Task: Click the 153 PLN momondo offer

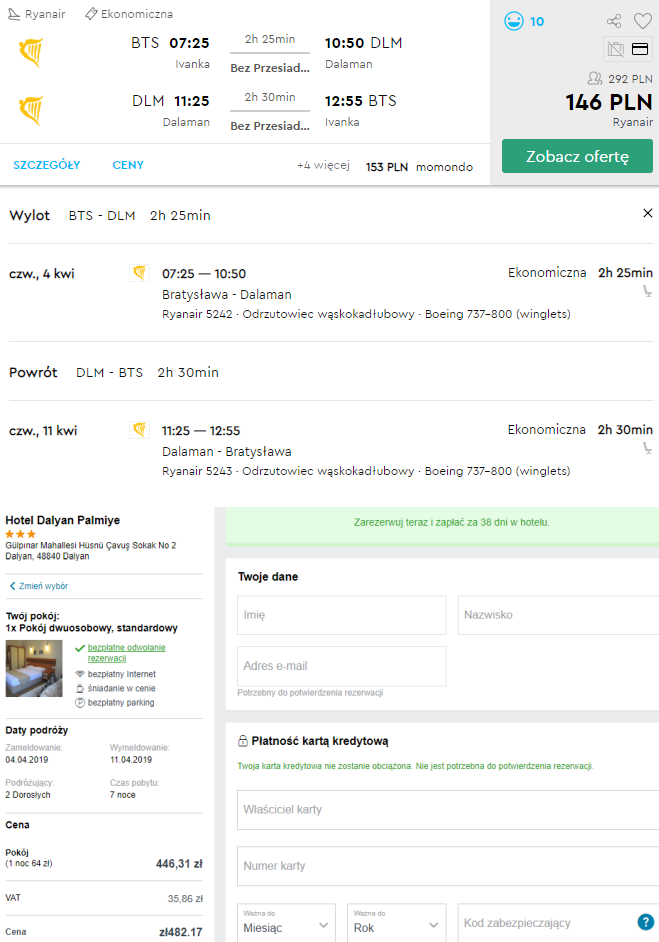Action: coord(419,167)
